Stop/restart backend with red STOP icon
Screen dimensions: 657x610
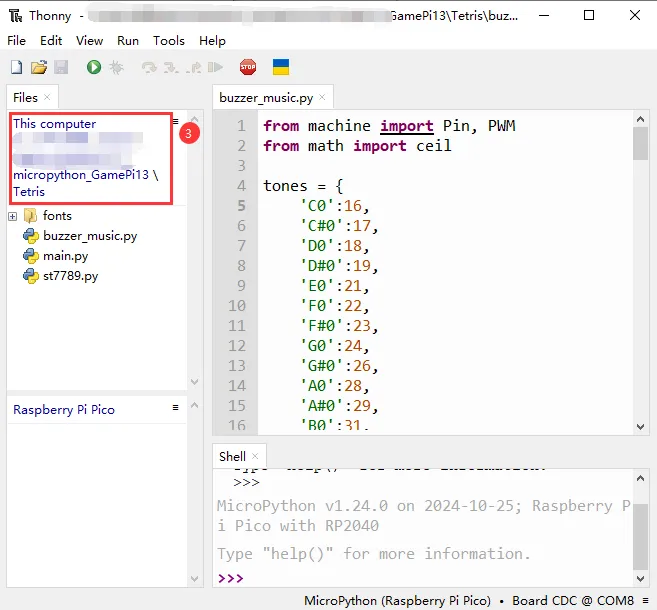click(248, 67)
